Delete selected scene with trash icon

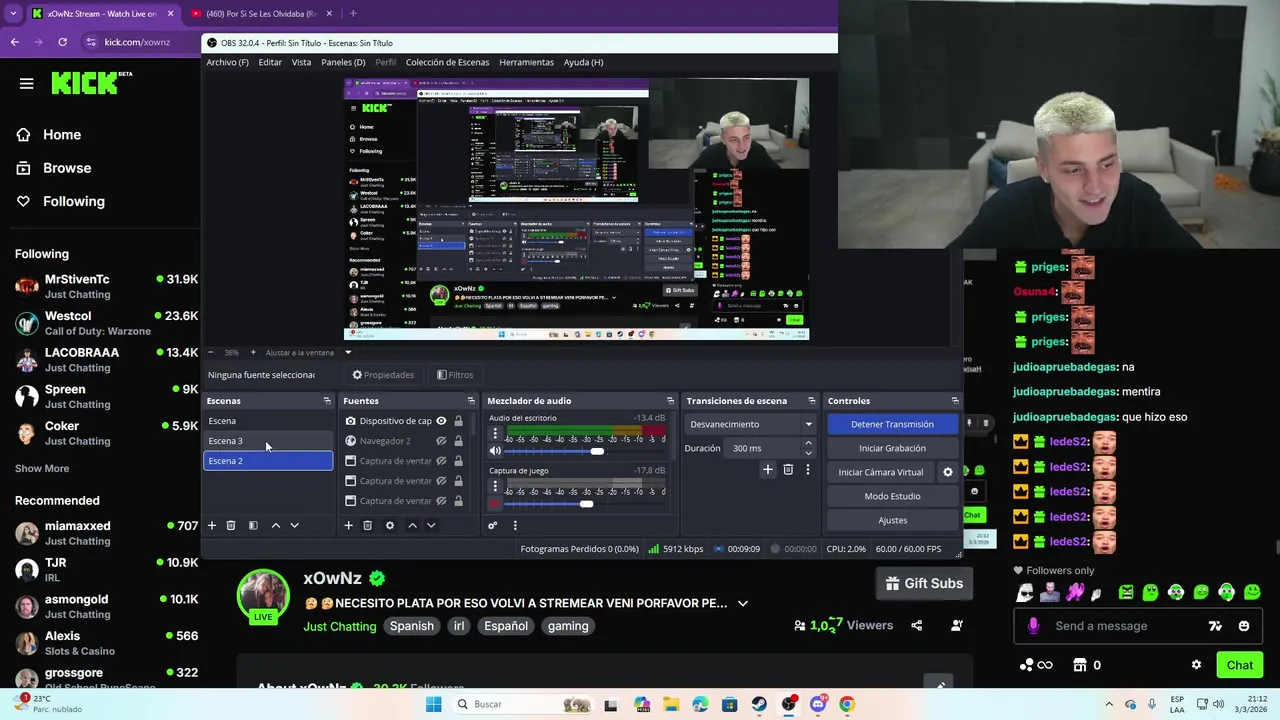point(231,525)
